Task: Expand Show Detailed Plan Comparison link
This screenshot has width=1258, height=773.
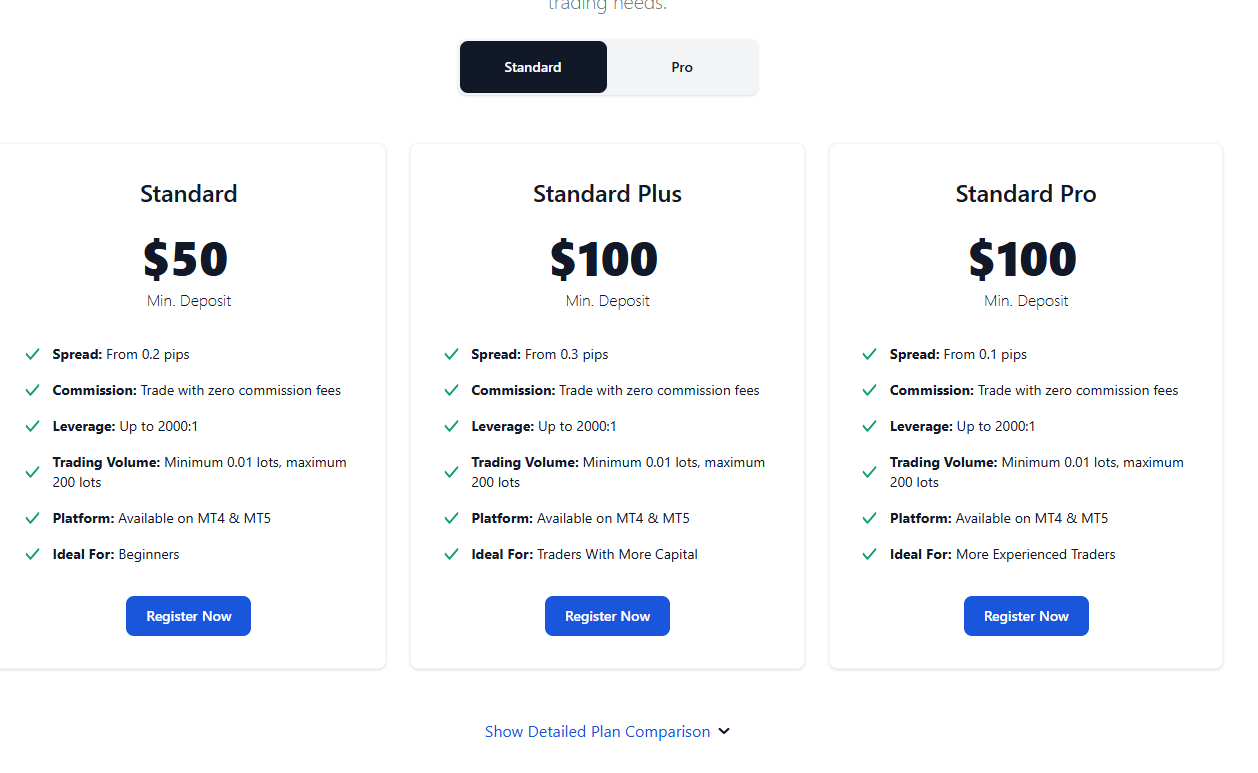Action: (597, 732)
